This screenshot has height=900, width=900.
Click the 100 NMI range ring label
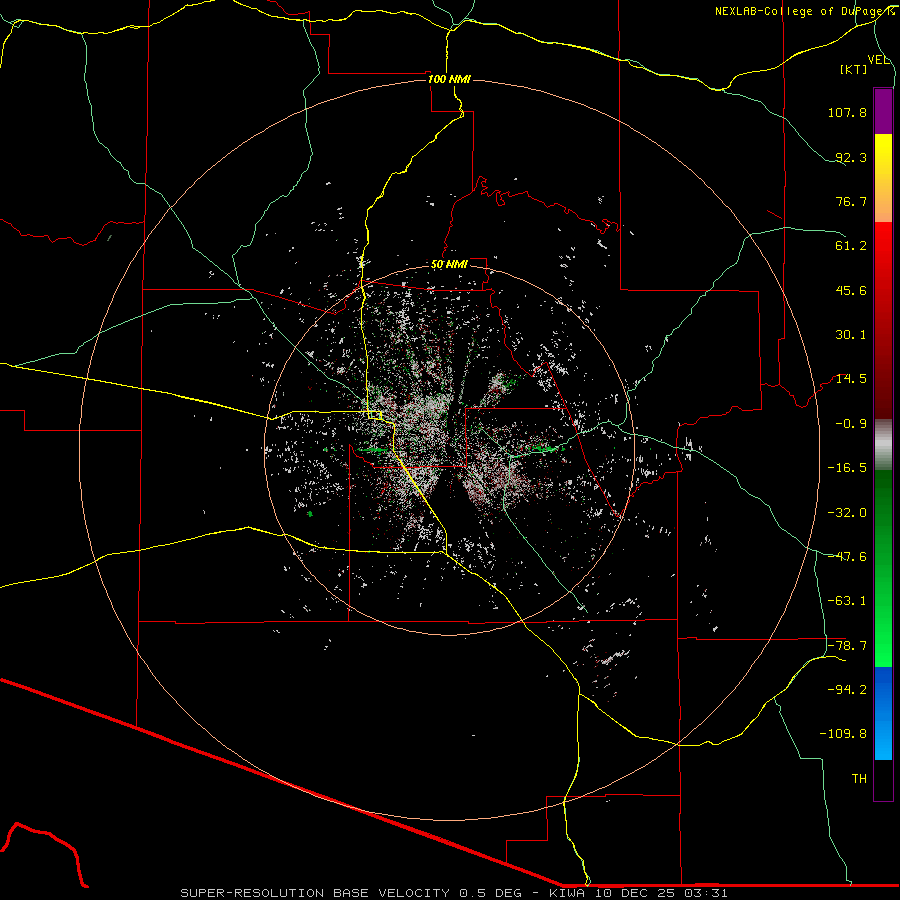(449, 79)
